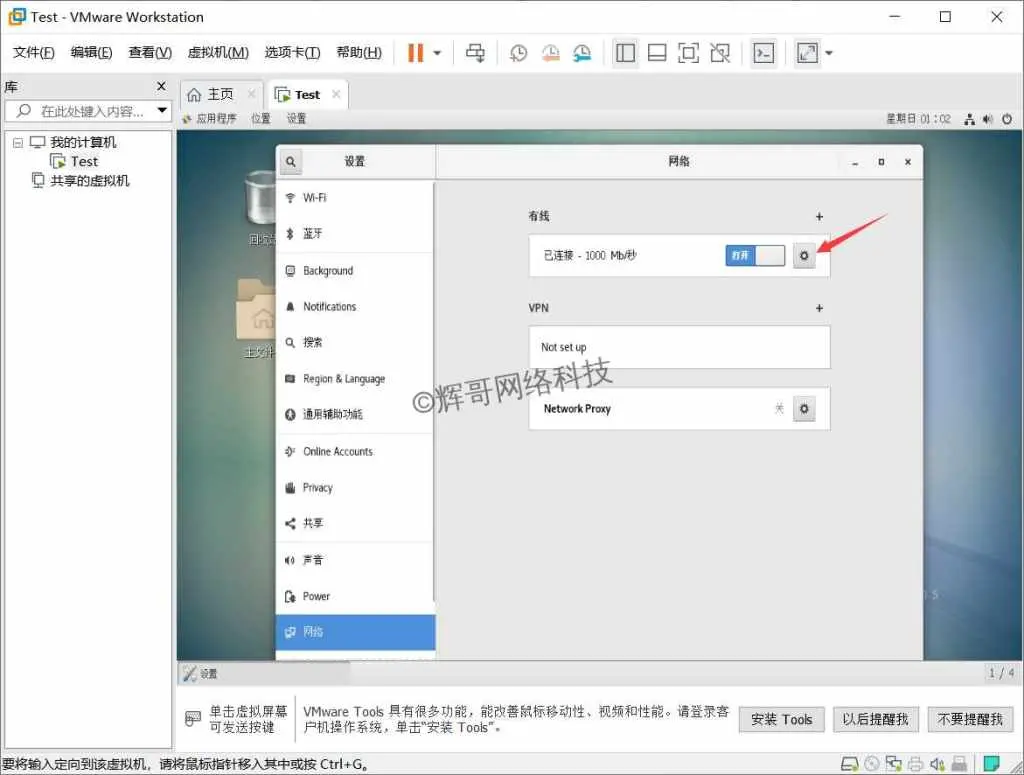Open the 文件(F) menu

click(33, 52)
